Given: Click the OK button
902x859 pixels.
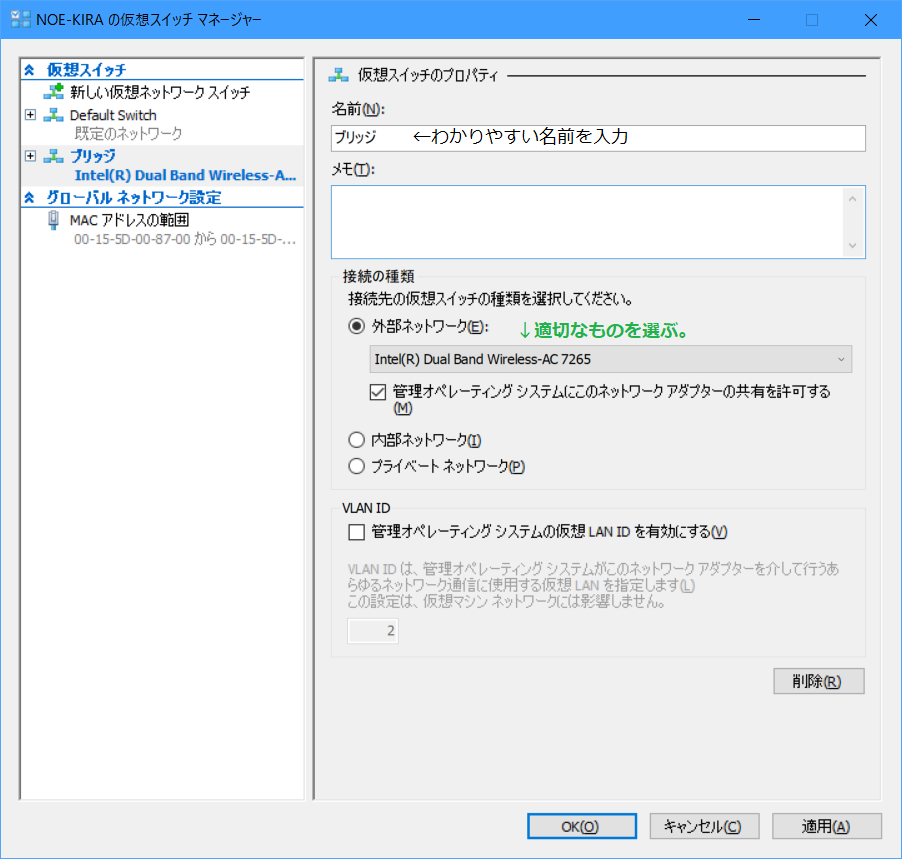Looking at the screenshot, I should [581, 826].
